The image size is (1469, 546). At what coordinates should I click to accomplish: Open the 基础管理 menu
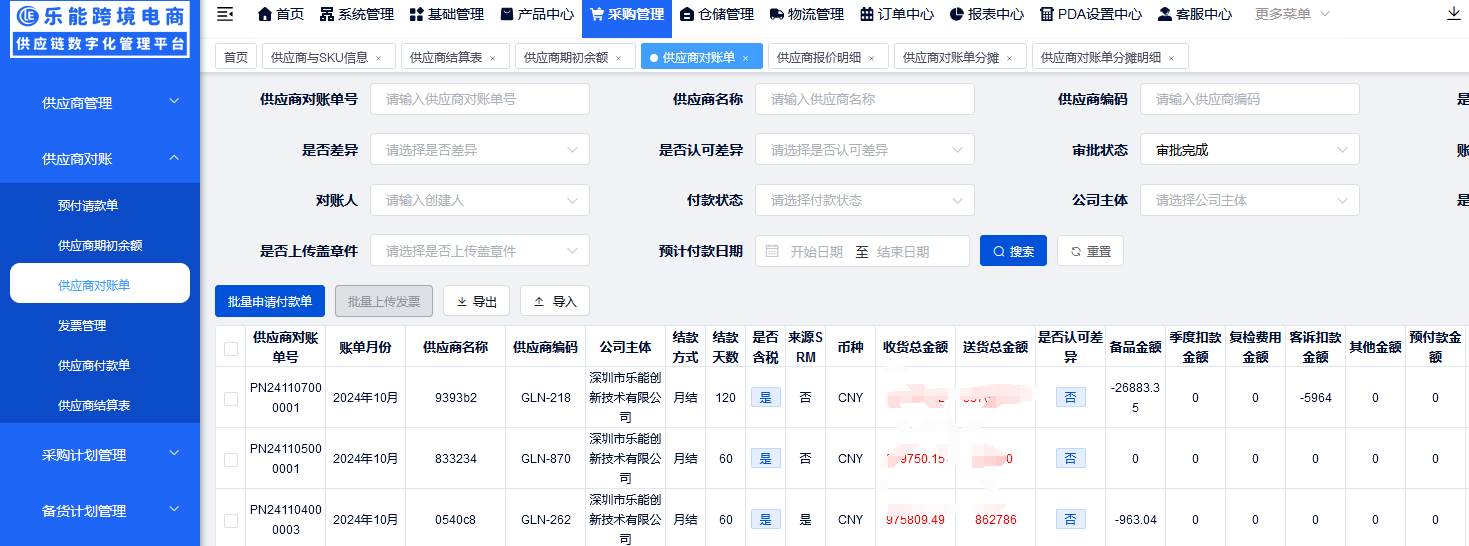[x=447, y=14]
